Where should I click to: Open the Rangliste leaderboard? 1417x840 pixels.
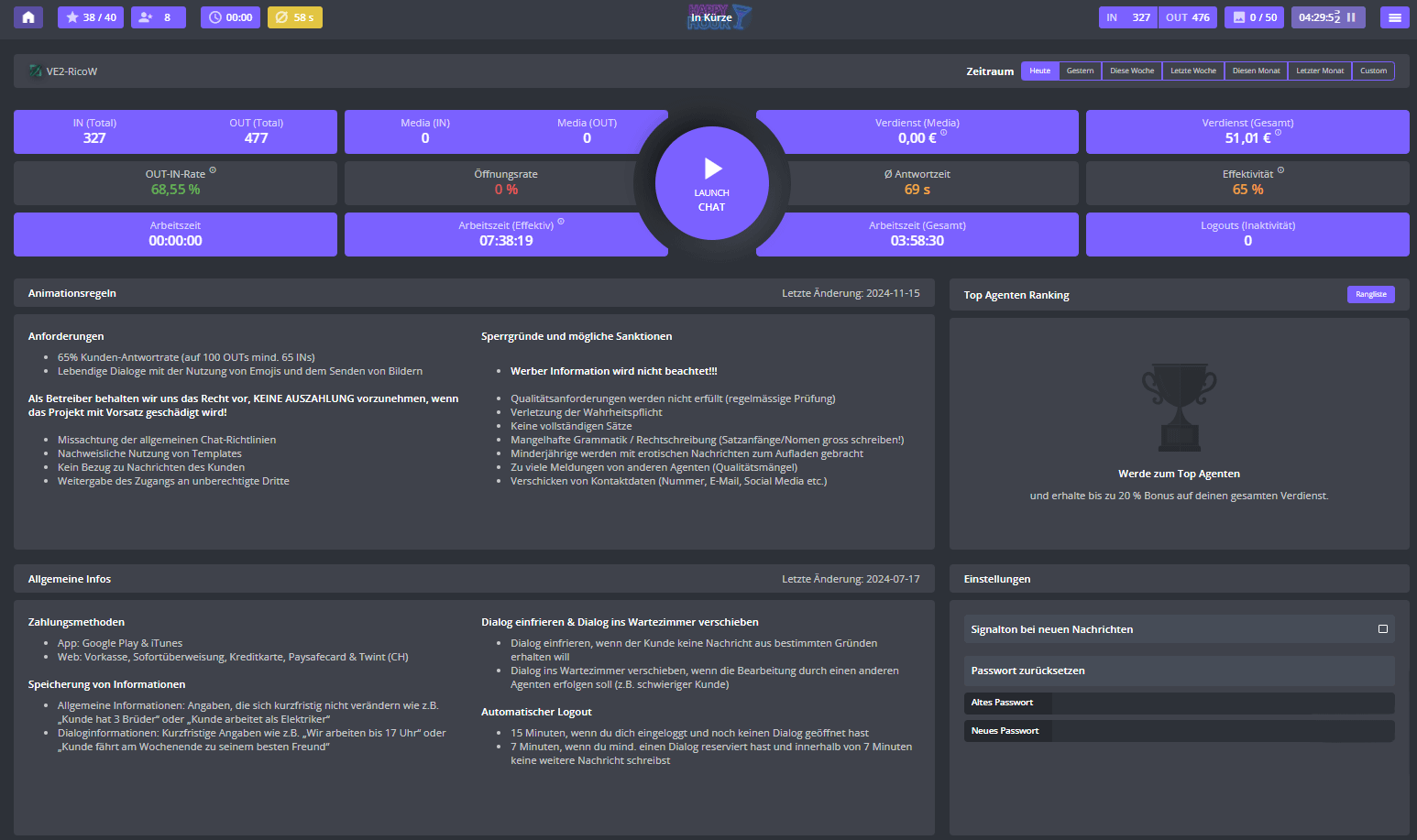1371,294
